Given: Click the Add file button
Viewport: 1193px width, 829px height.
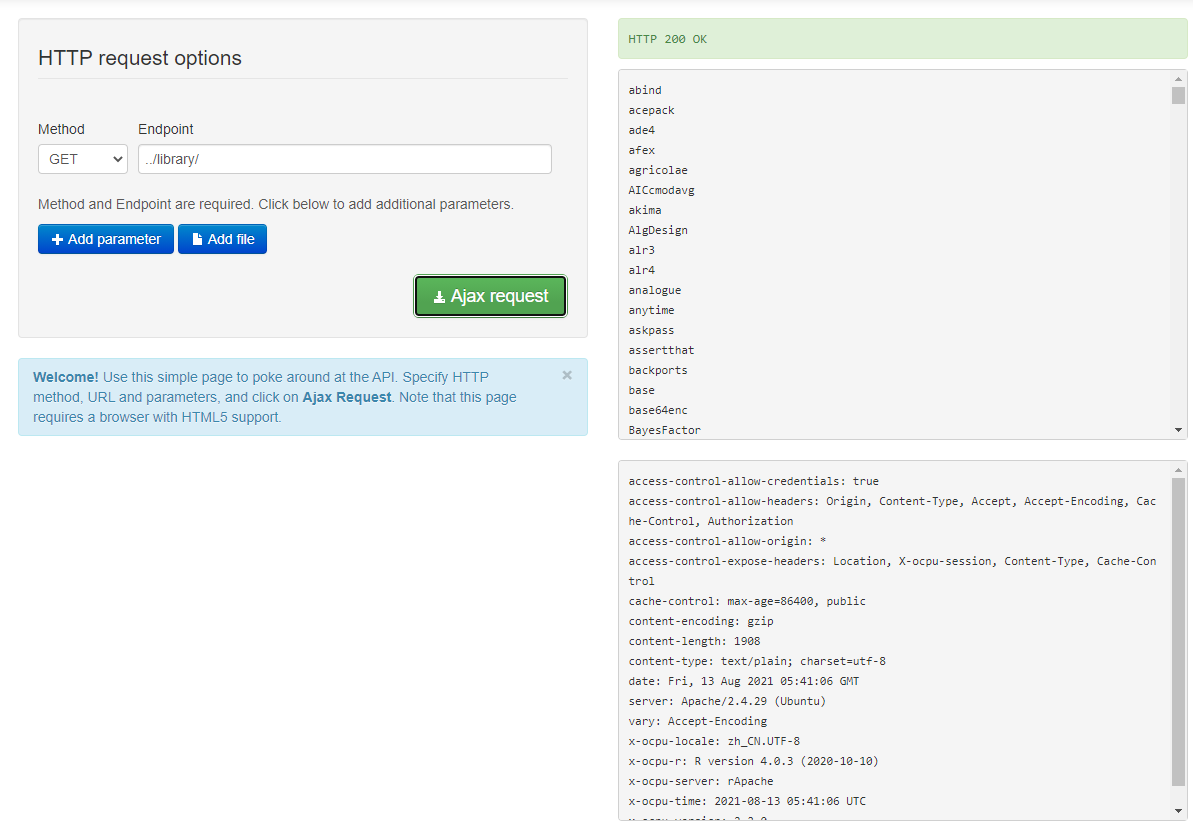Looking at the screenshot, I should pos(222,239).
